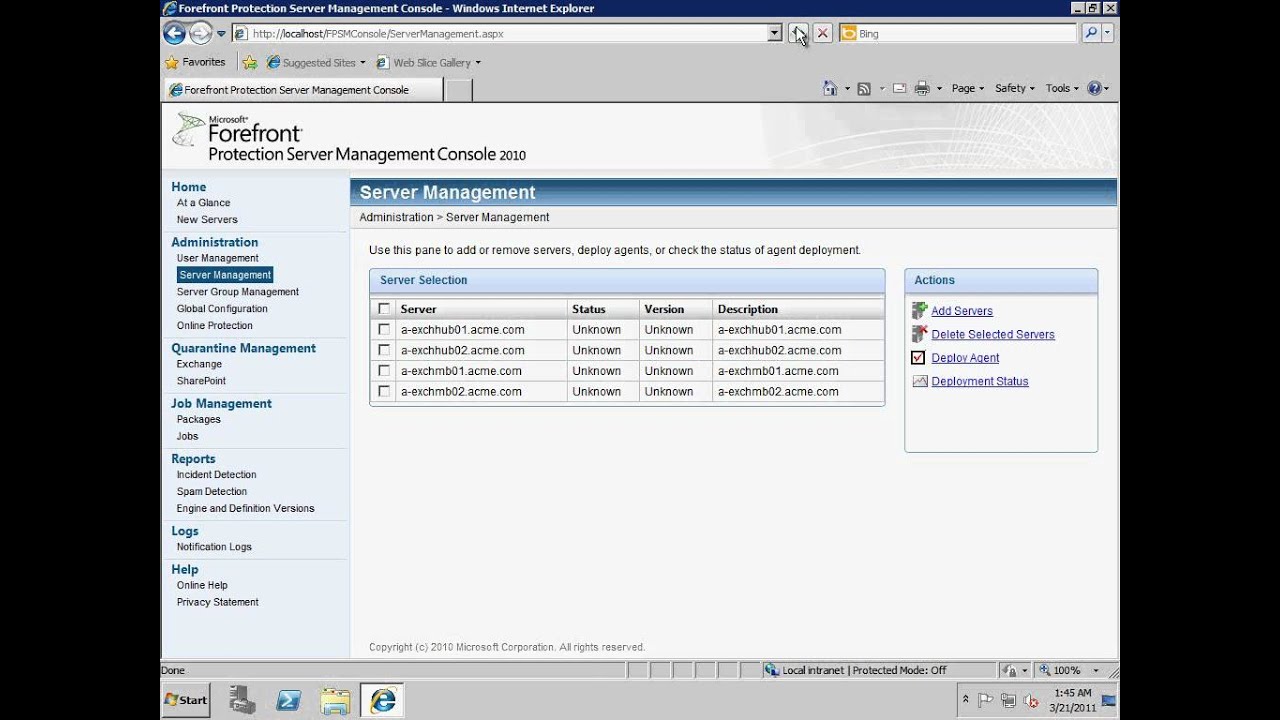Image resolution: width=1280 pixels, height=720 pixels.
Task: Click the Add to Favorites Bar icon
Action: click(x=250, y=62)
